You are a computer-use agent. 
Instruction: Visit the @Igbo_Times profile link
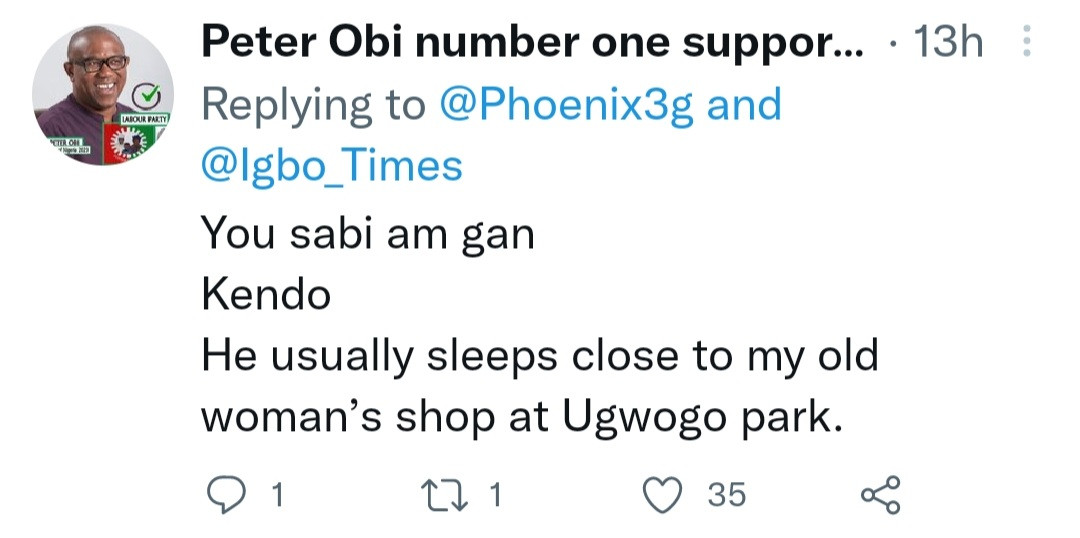(332, 166)
